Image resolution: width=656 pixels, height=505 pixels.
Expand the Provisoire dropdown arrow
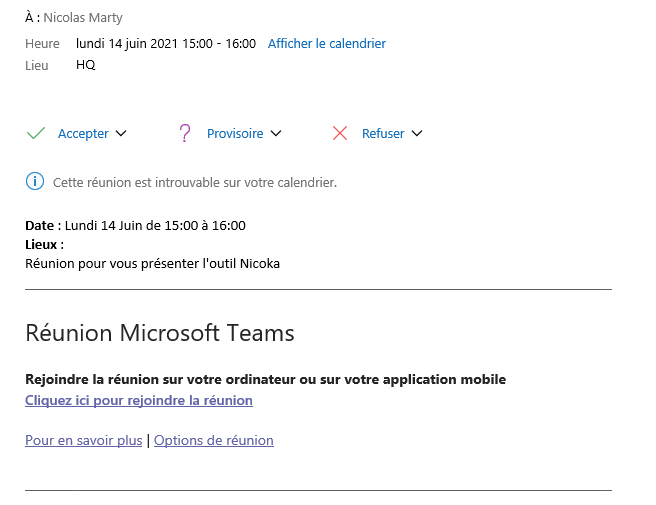coord(276,133)
